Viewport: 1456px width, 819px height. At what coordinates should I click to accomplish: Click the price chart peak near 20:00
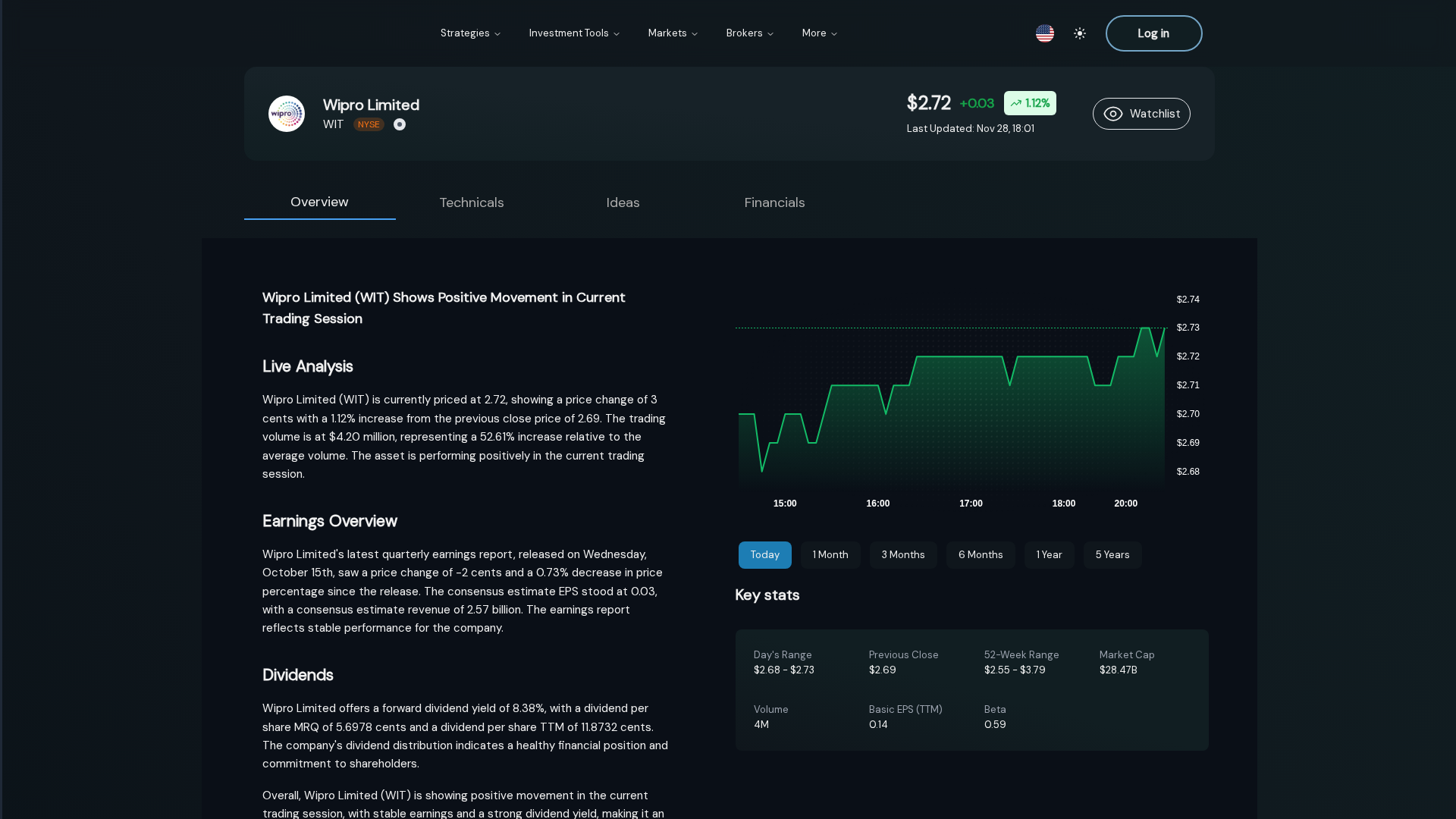pyautogui.click(x=1144, y=329)
